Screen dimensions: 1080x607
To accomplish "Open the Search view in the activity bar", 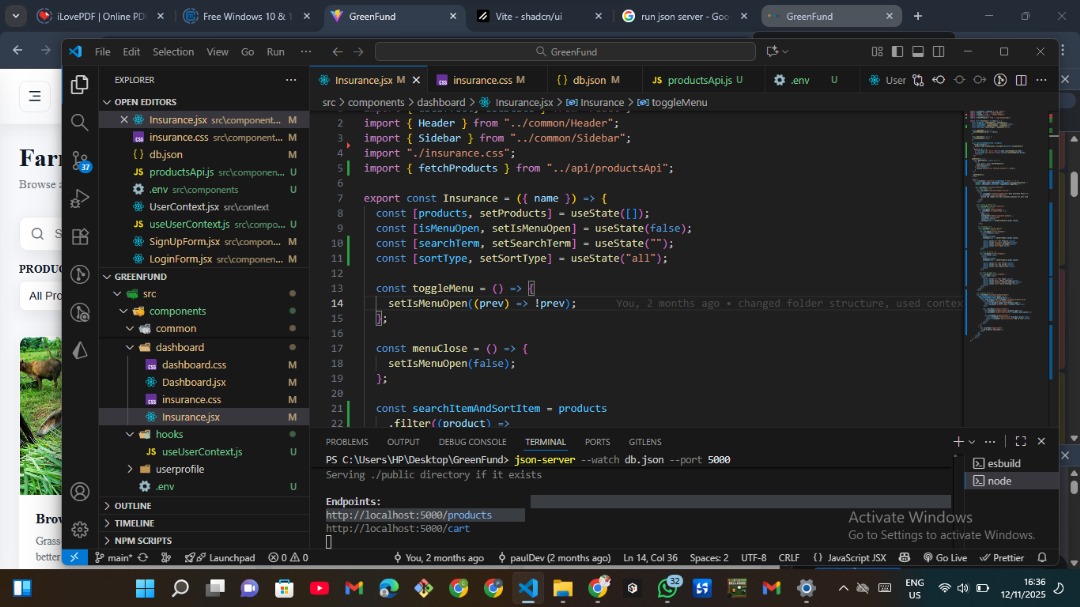I will tap(79, 122).
